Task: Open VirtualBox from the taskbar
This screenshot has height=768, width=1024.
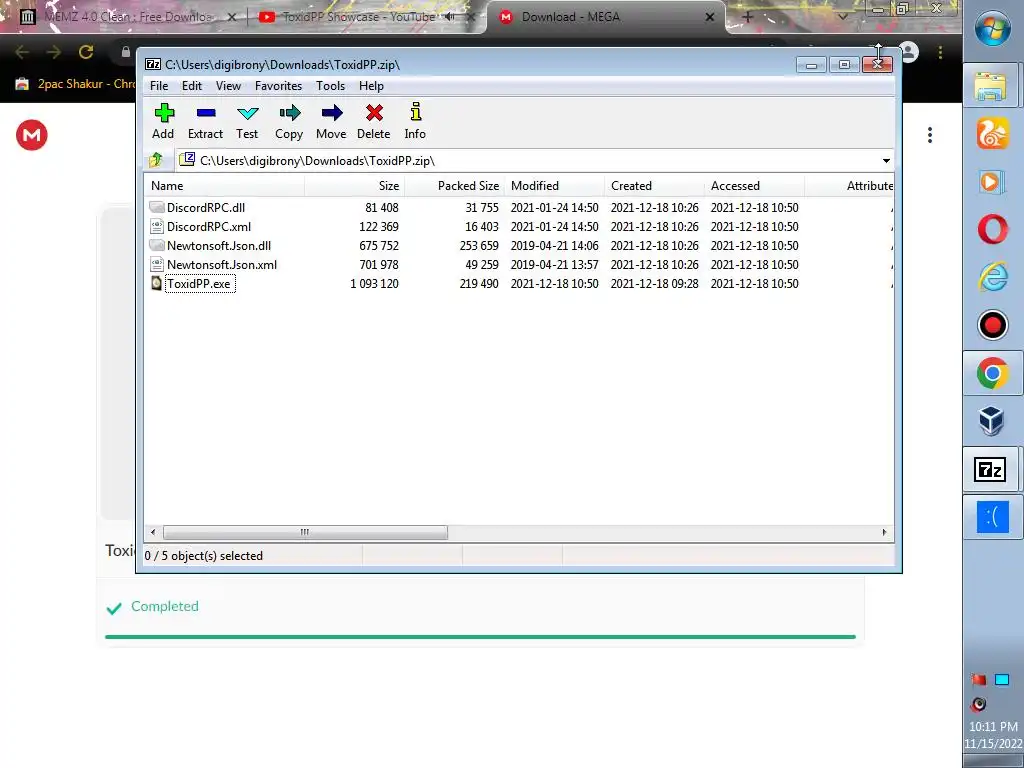Action: coord(991,421)
